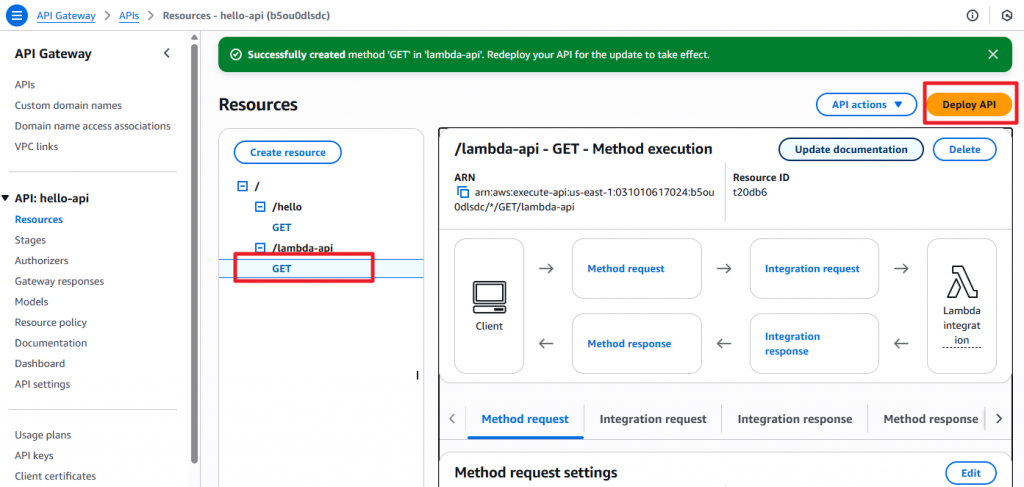The height and width of the screenshot is (487, 1024).
Task: Collapse the /lambda-api resource node
Action: pos(261,248)
